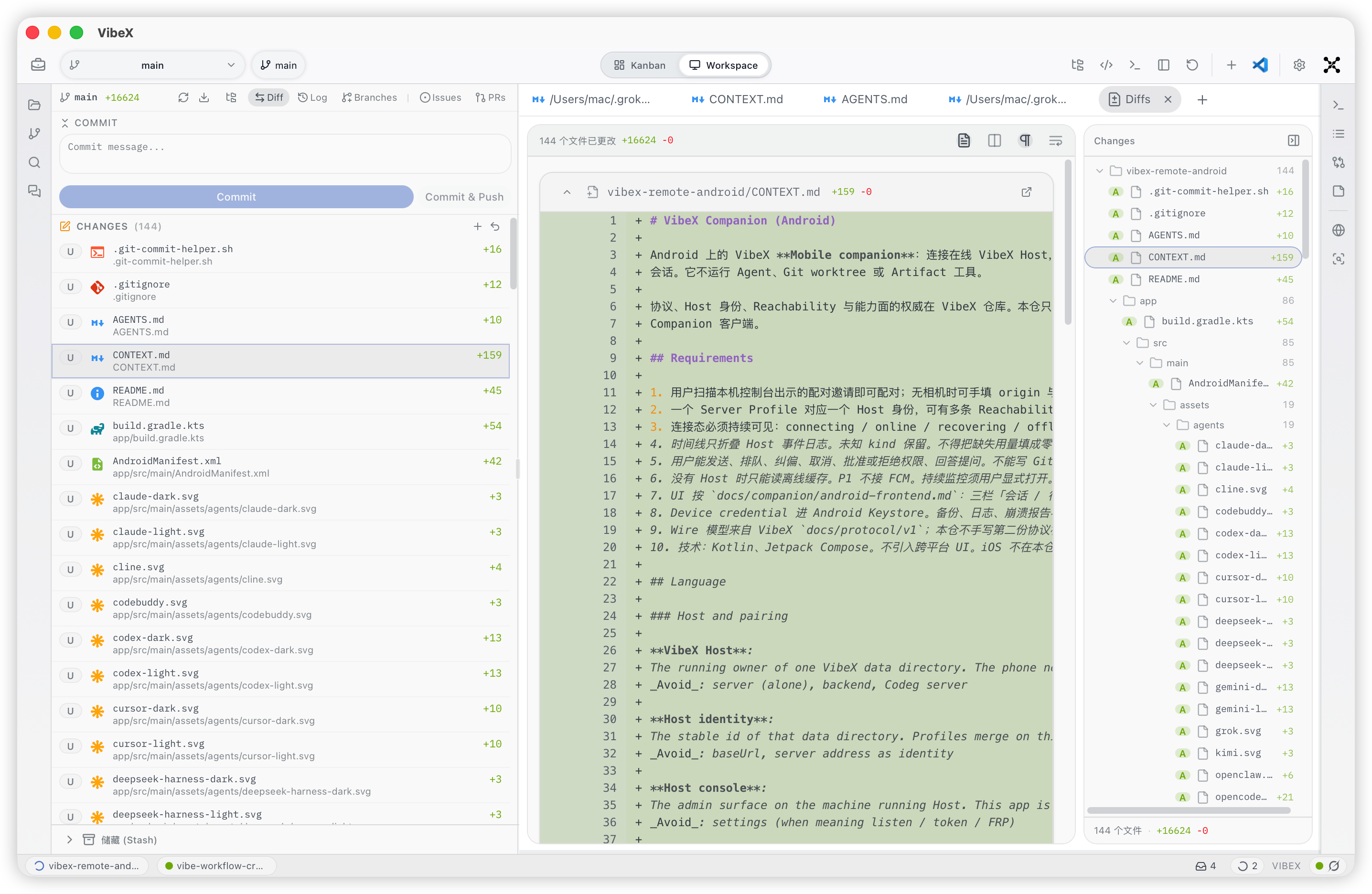The height and width of the screenshot is (894, 1372).
Task: Click the file tree toolbar icon
Action: coord(1077,65)
